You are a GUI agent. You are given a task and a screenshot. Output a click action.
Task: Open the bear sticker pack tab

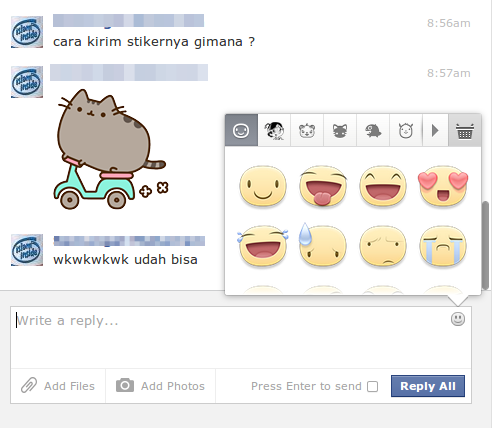point(307,130)
